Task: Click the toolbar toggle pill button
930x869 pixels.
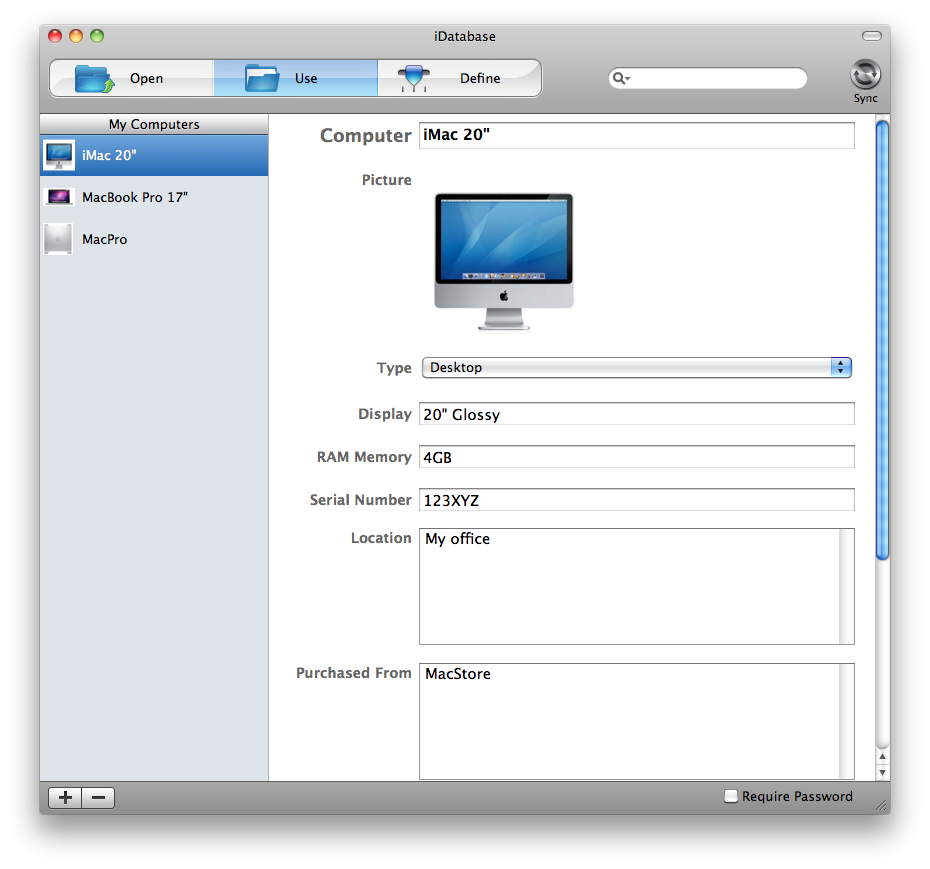Action: coord(872,36)
